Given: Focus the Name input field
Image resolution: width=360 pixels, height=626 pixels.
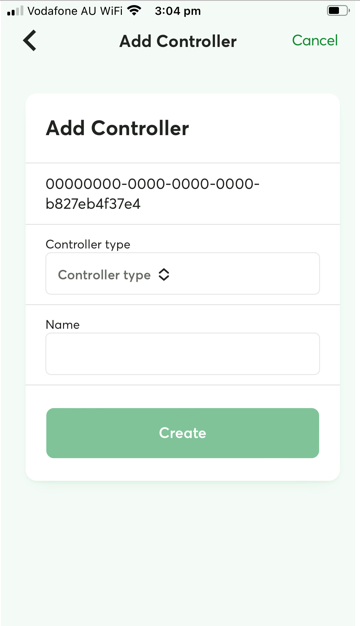Looking at the screenshot, I should pyautogui.click(x=182, y=354).
